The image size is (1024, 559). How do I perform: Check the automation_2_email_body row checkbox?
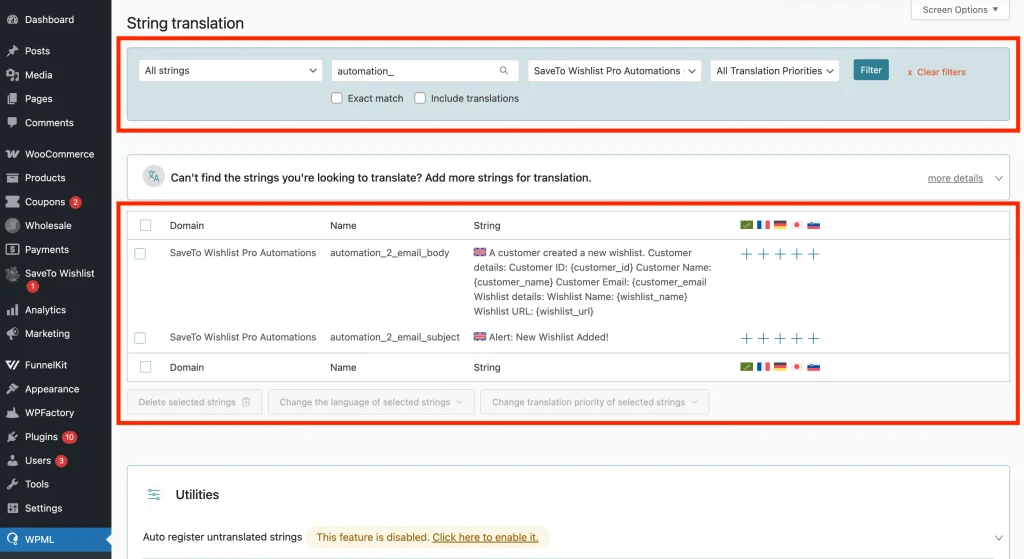coord(140,253)
